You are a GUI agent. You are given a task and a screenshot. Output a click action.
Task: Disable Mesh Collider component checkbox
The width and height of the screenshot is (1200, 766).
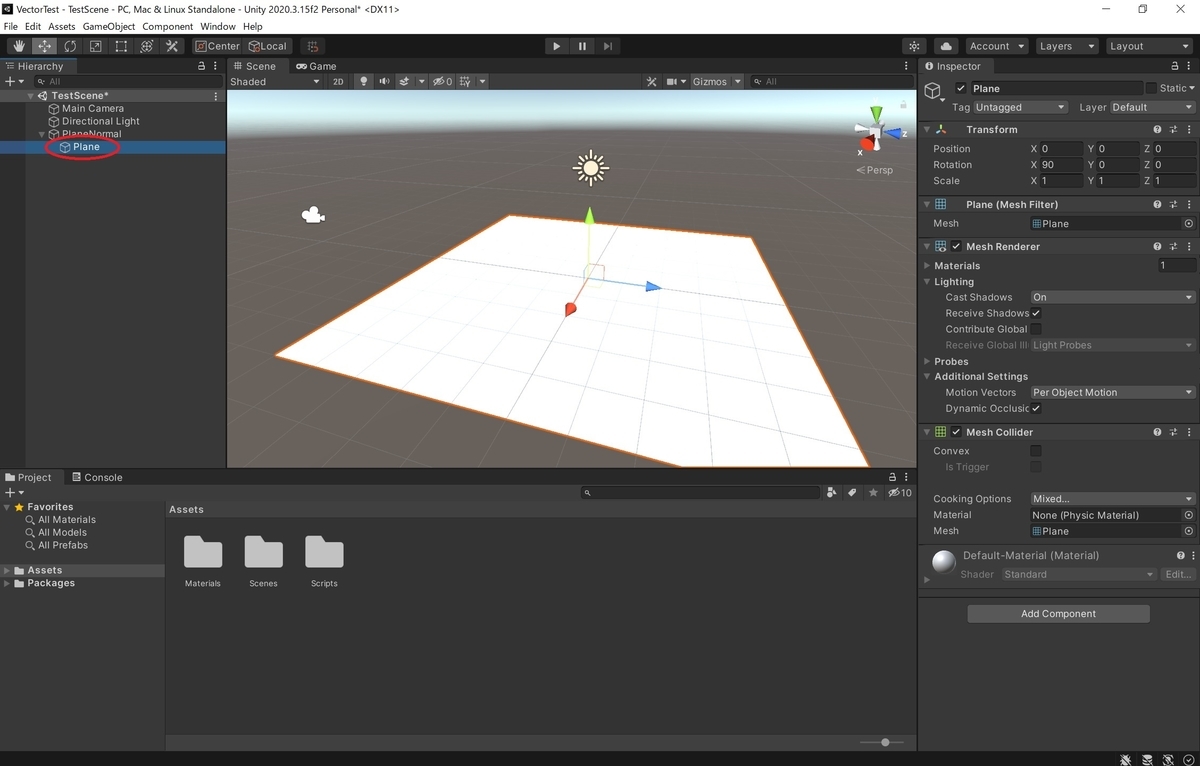(x=957, y=432)
